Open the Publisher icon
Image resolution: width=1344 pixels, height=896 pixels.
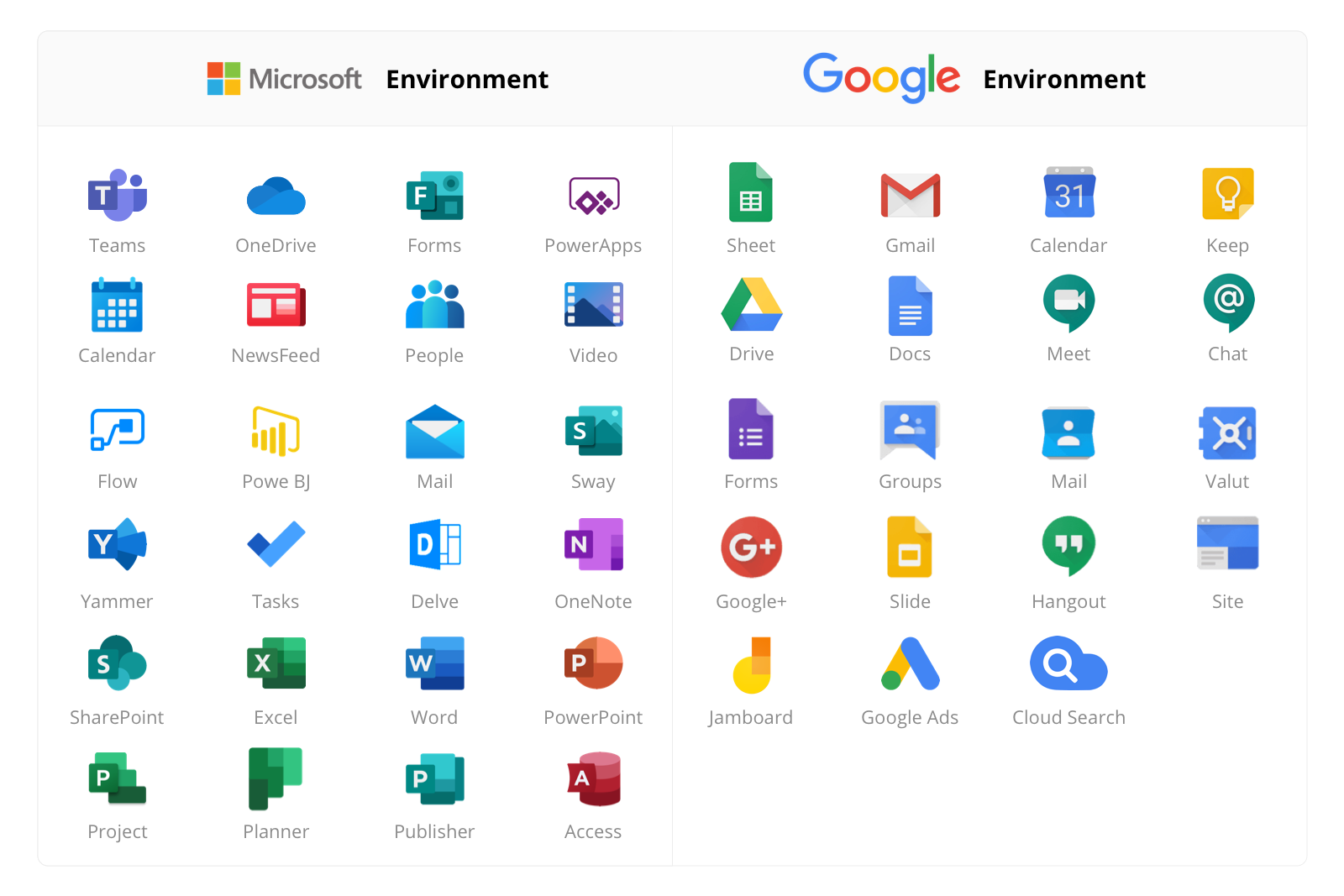pyautogui.click(x=435, y=779)
